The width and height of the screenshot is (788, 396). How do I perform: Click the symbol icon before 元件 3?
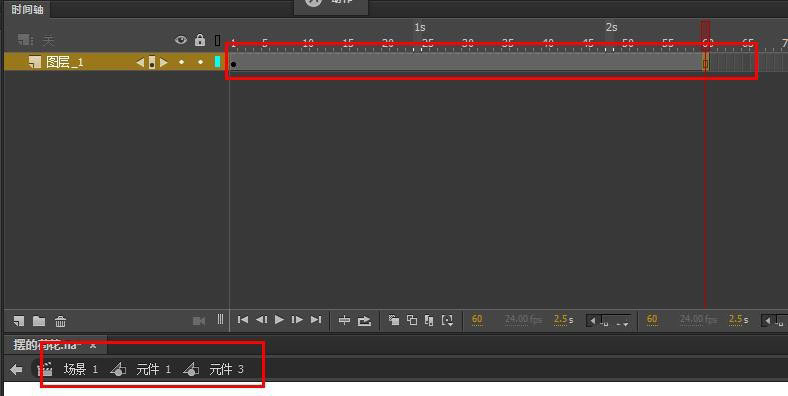[x=191, y=370]
